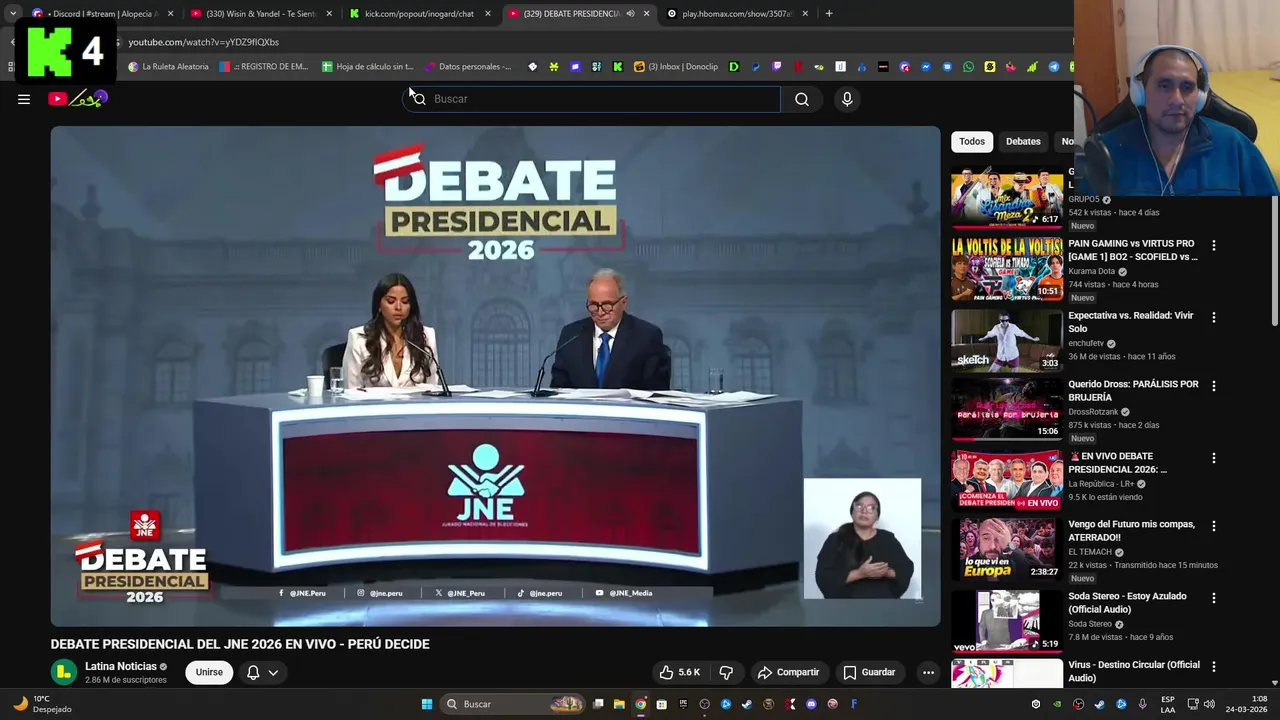
Task: Open the Telegram bookmark icon
Action: [x=1054, y=67]
